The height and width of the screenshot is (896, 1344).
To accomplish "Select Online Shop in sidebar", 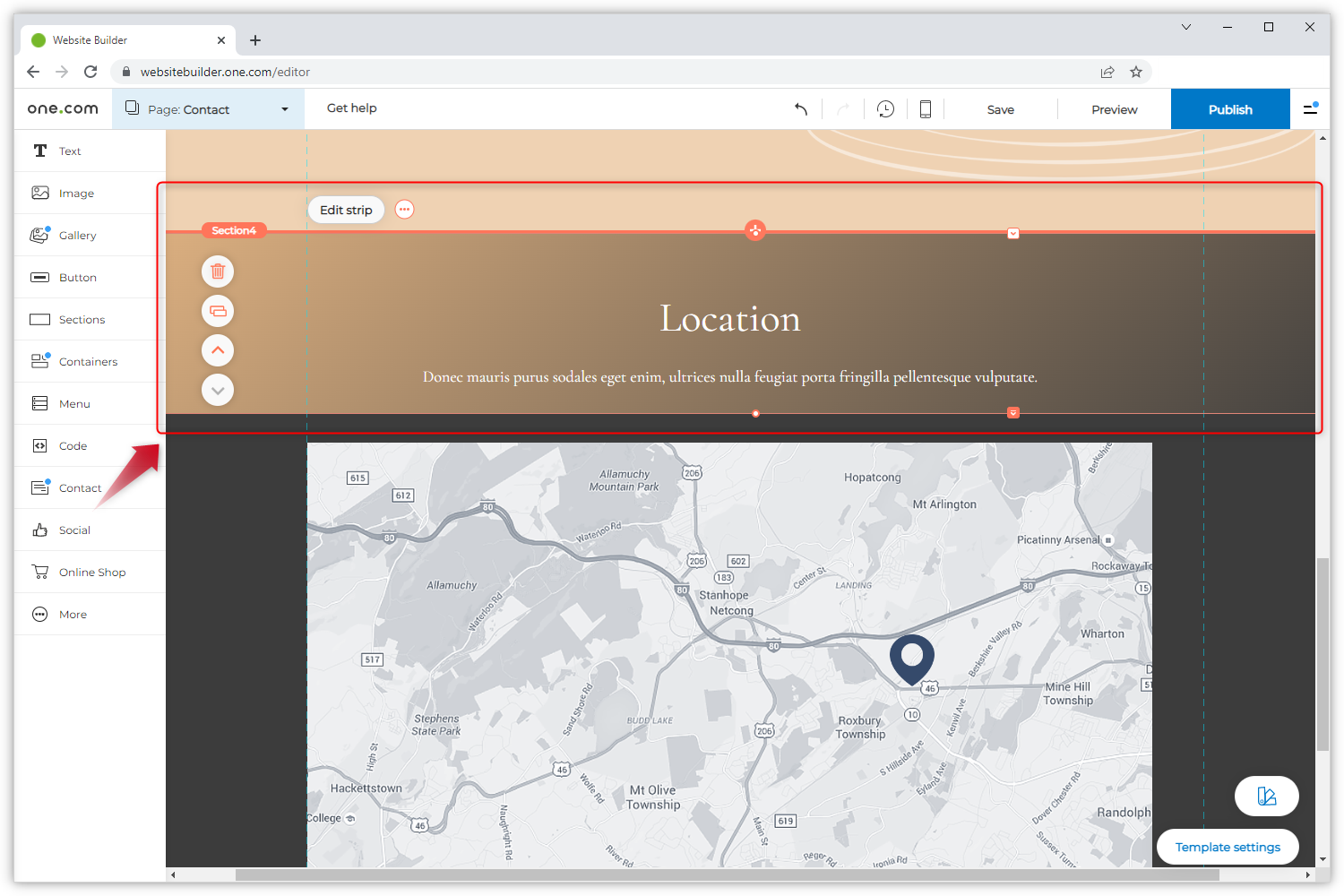I will point(91,573).
